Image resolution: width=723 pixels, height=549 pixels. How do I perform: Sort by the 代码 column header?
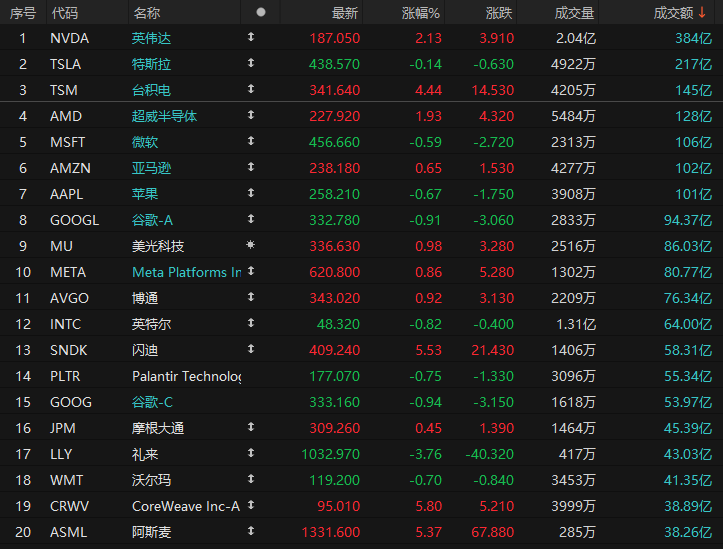pos(65,13)
